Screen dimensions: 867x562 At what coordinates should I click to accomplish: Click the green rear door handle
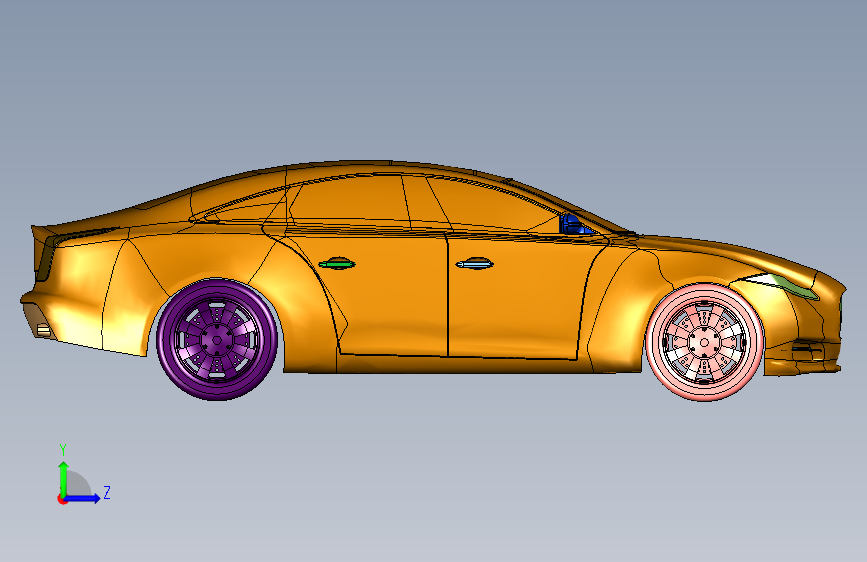[x=337, y=264]
